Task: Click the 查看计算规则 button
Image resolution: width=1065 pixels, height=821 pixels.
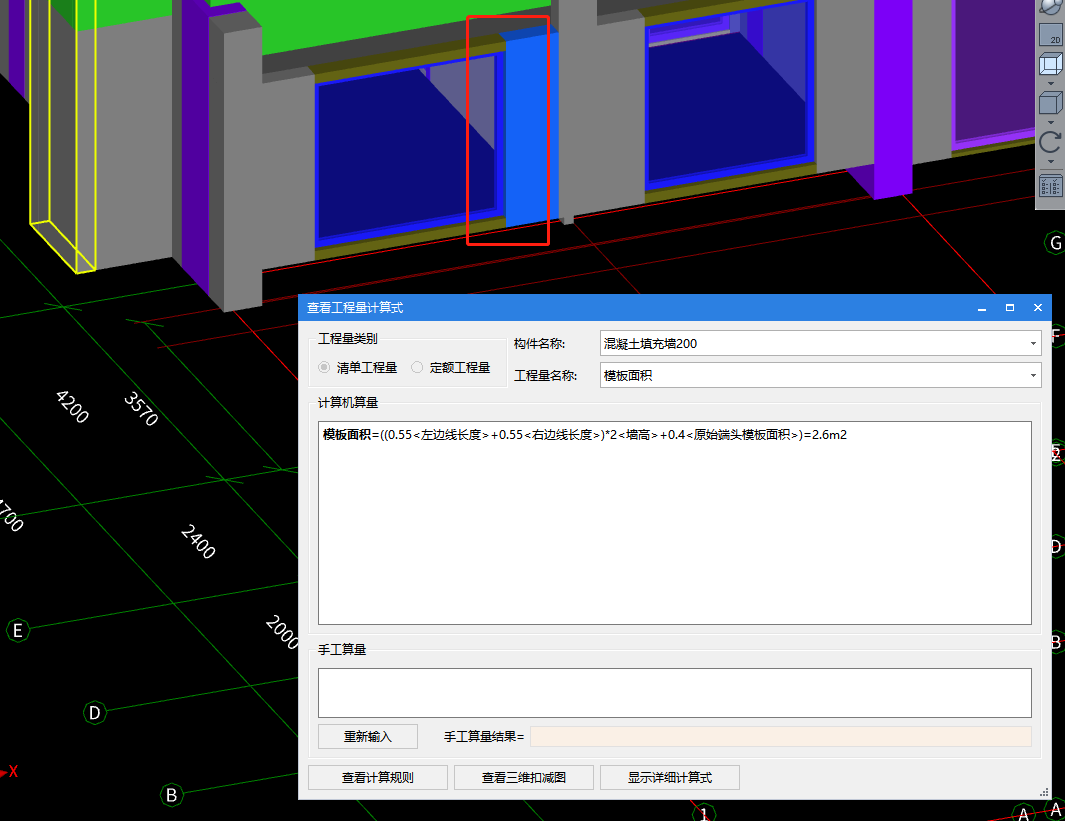Action: pyautogui.click(x=378, y=778)
